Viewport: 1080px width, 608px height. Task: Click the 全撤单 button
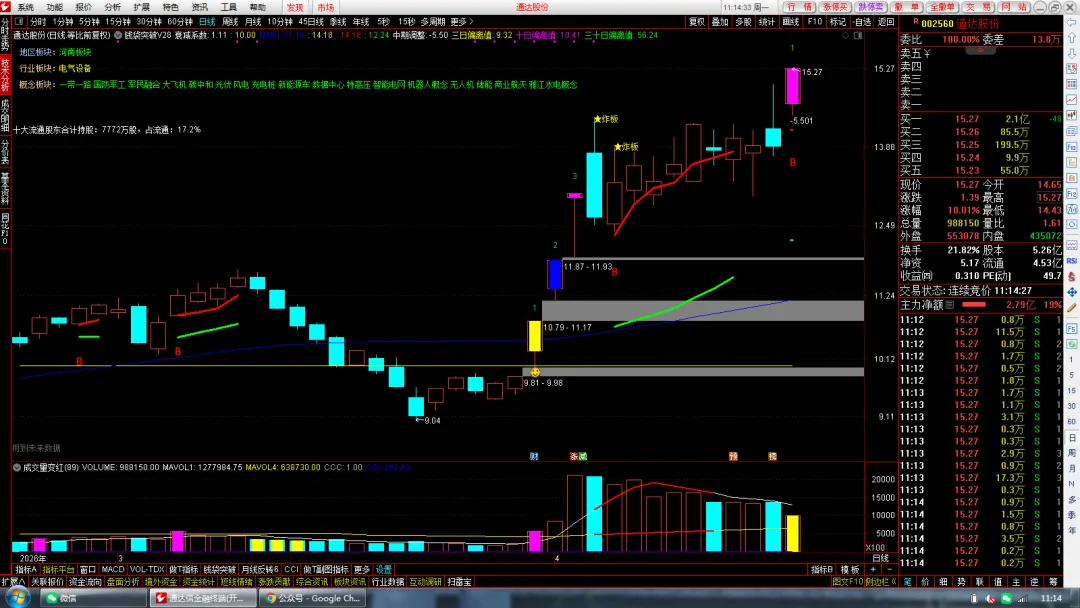pyautogui.click(x=942, y=7)
